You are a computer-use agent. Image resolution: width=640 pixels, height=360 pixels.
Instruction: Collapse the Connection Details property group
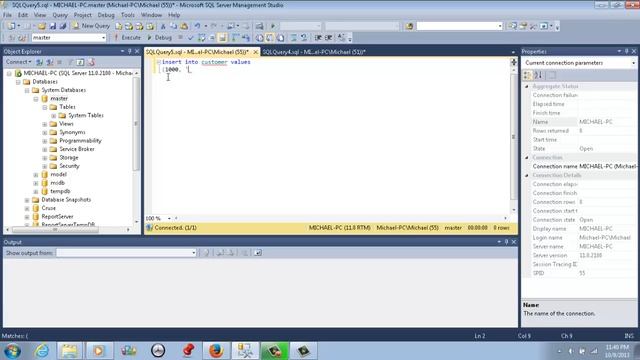(x=527, y=176)
